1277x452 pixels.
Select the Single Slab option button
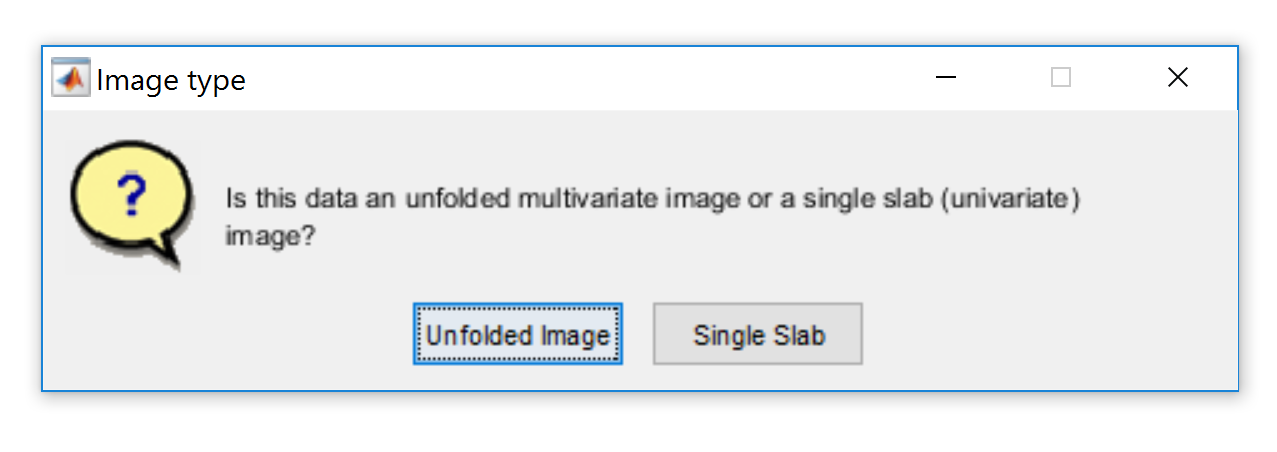click(x=758, y=335)
